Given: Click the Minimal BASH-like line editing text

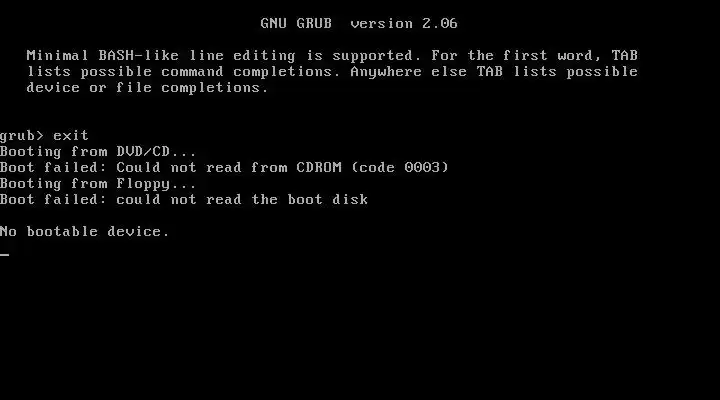Looking at the screenshot, I should (161, 56).
